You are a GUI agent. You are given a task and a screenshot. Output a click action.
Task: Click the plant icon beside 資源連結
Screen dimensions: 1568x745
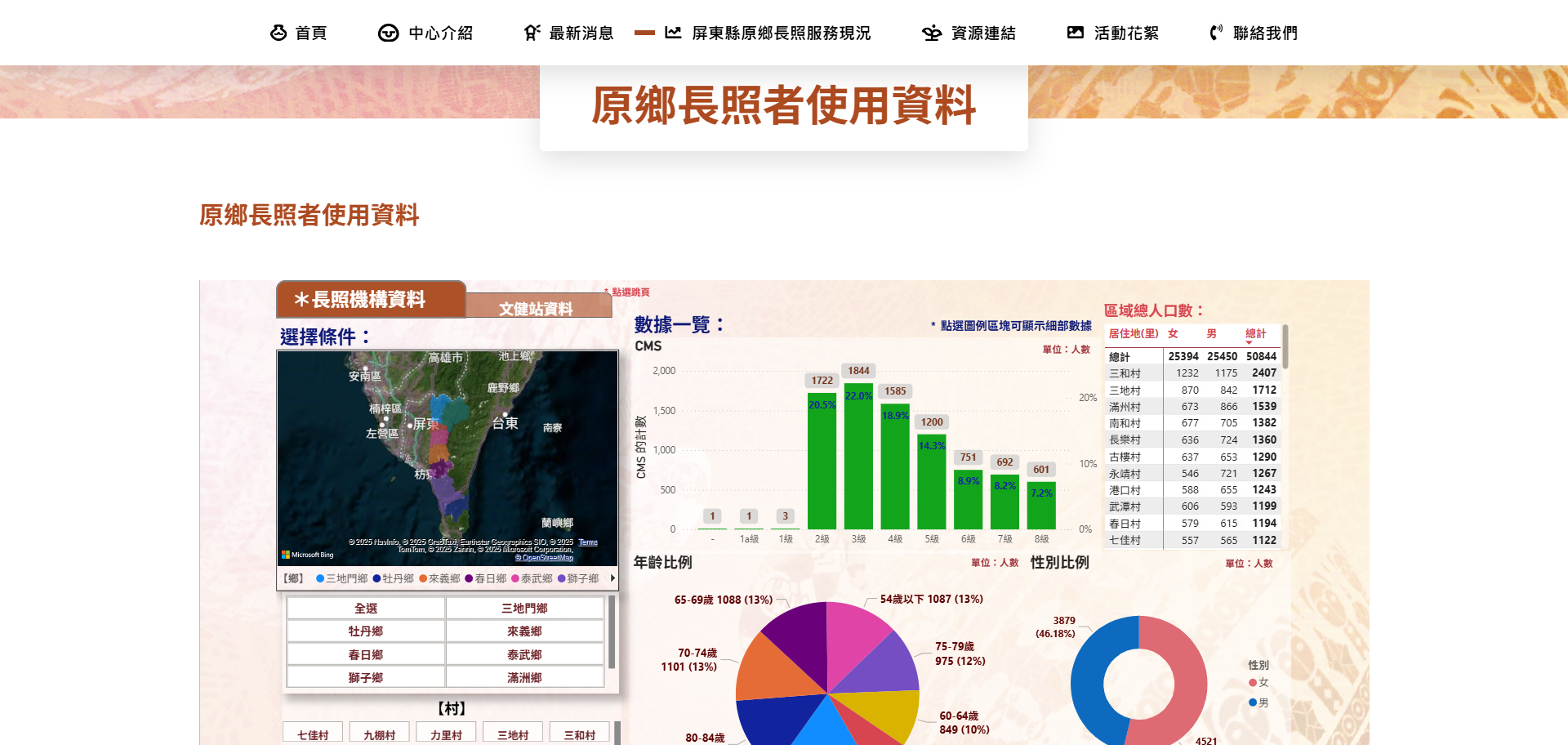tap(932, 33)
